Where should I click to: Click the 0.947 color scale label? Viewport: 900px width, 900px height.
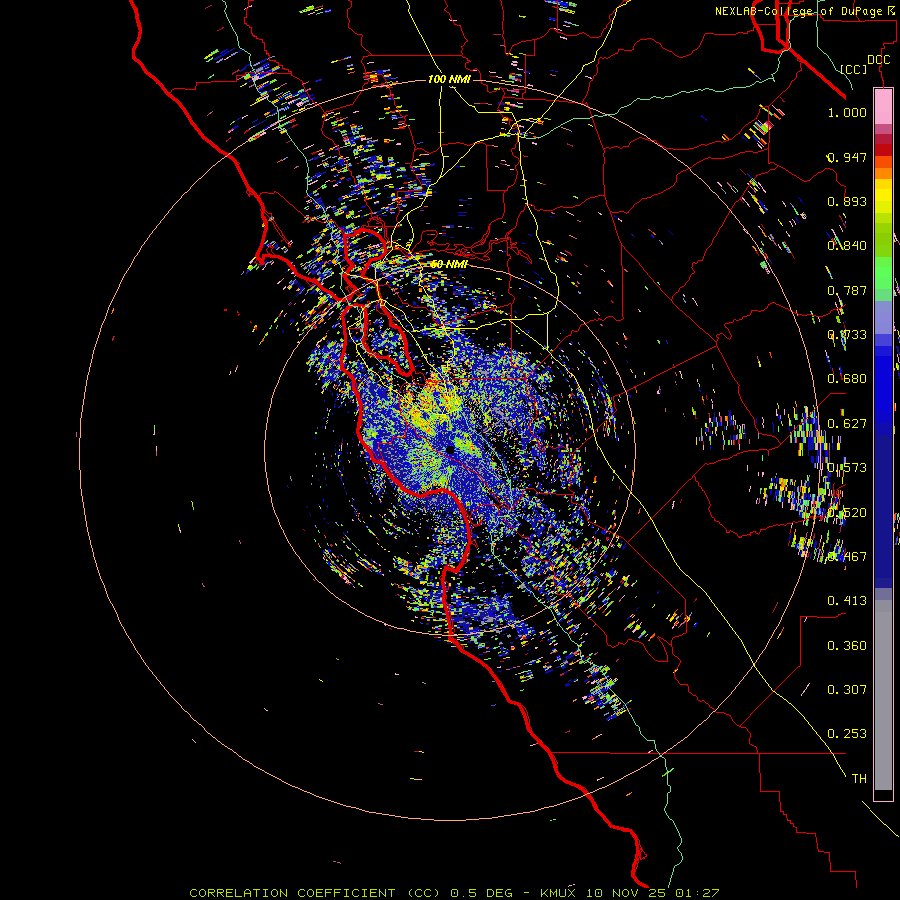coord(847,157)
